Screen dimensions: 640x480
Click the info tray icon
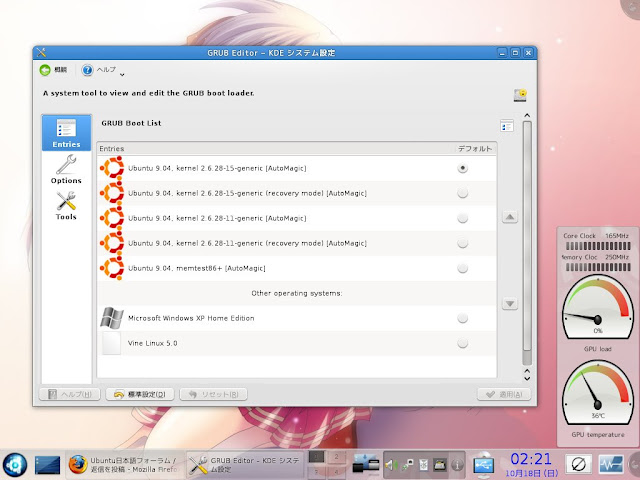pyautogui.click(x=457, y=465)
